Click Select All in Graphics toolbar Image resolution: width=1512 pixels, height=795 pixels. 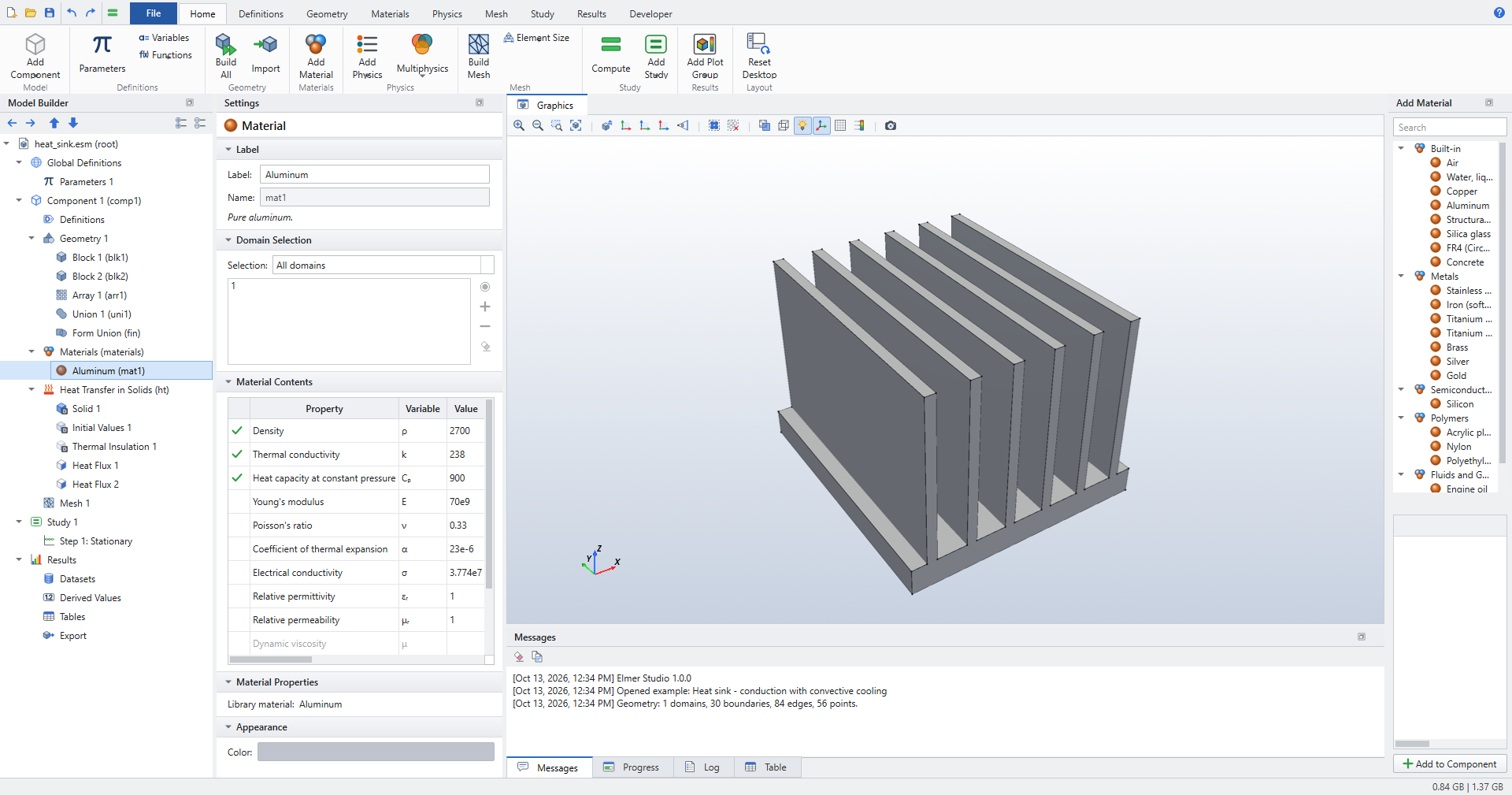[x=714, y=125]
